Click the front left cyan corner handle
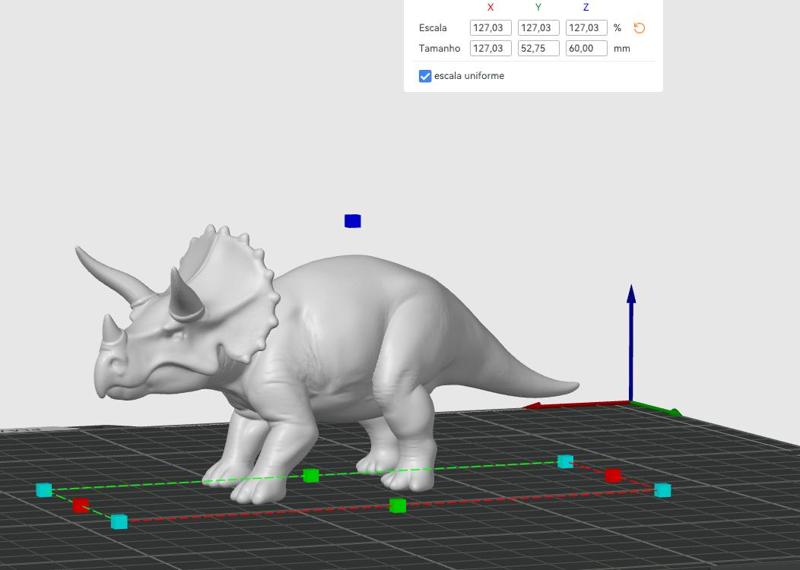 (x=119, y=522)
